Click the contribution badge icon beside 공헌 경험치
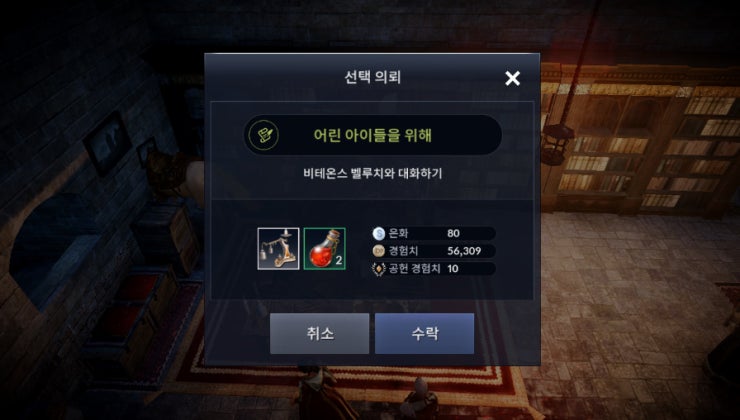740x420 pixels. pyautogui.click(x=378, y=269)
